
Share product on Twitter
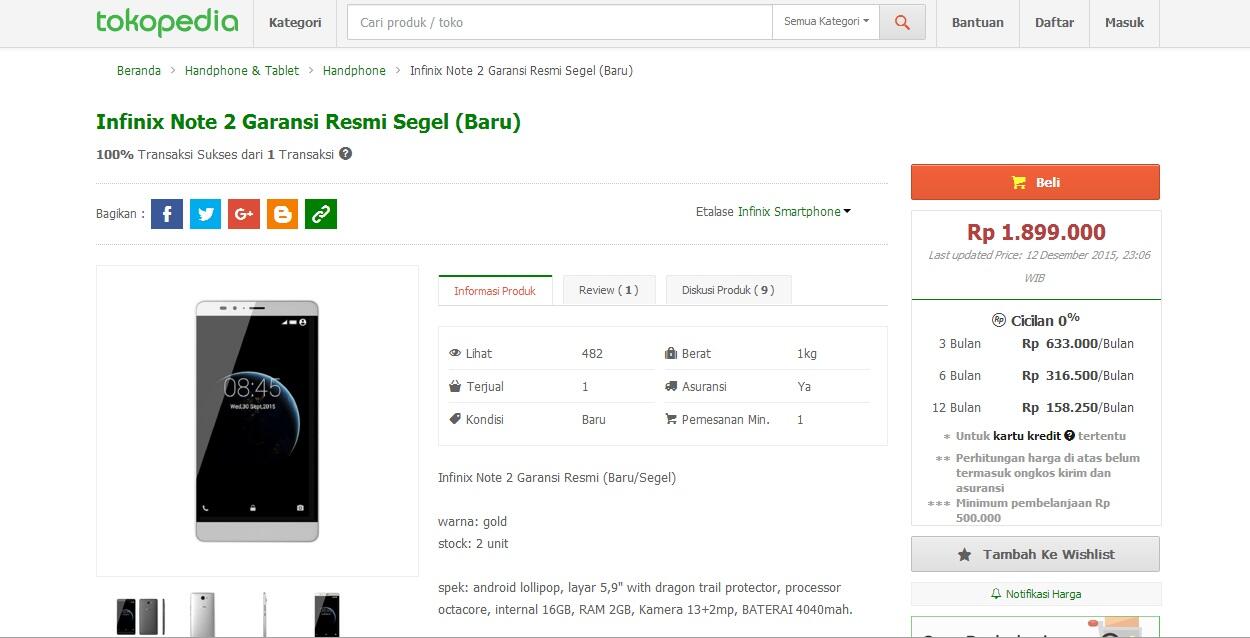coord(205,213)
